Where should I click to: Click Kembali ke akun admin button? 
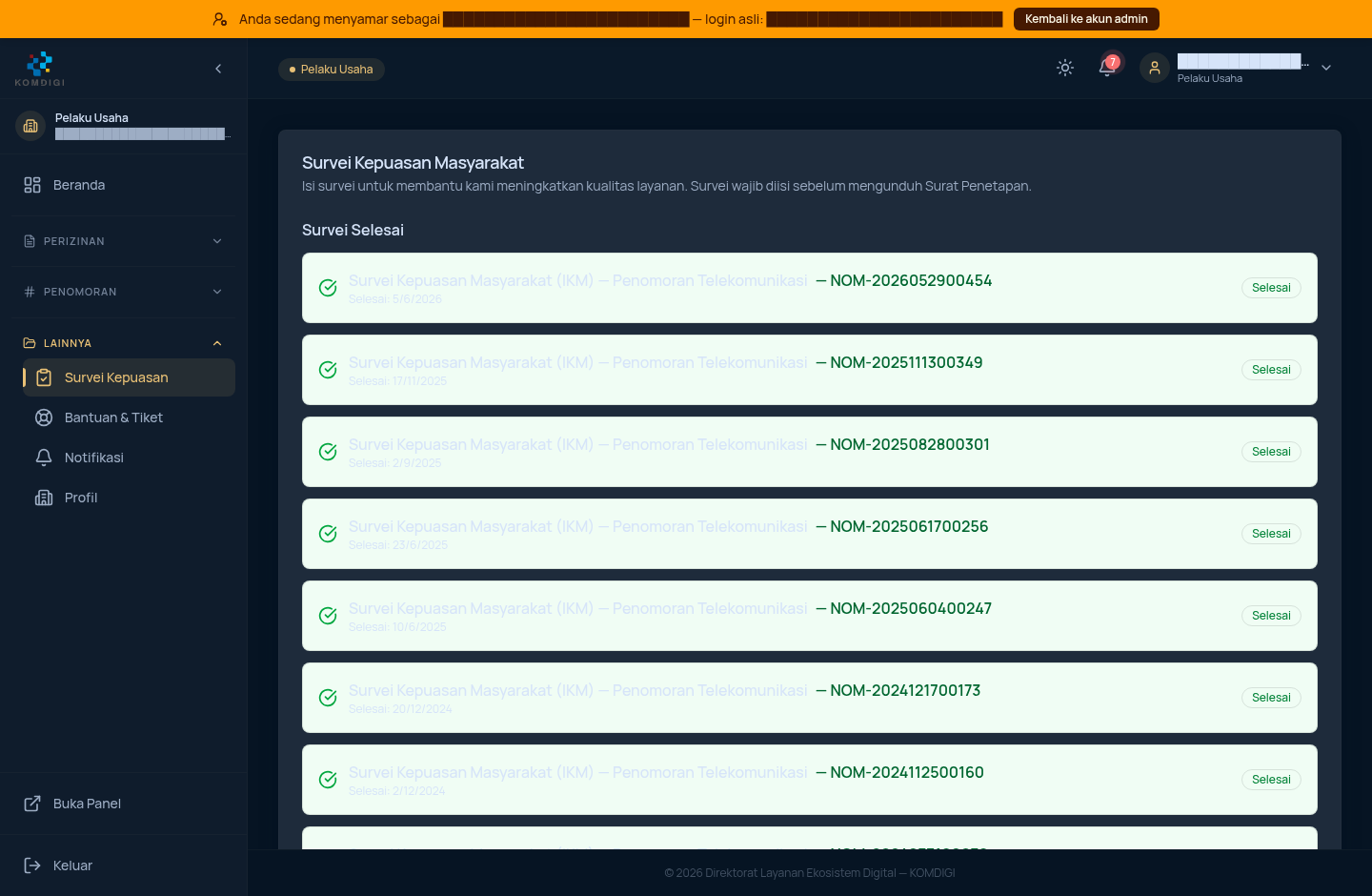(x=1086, y=19)
